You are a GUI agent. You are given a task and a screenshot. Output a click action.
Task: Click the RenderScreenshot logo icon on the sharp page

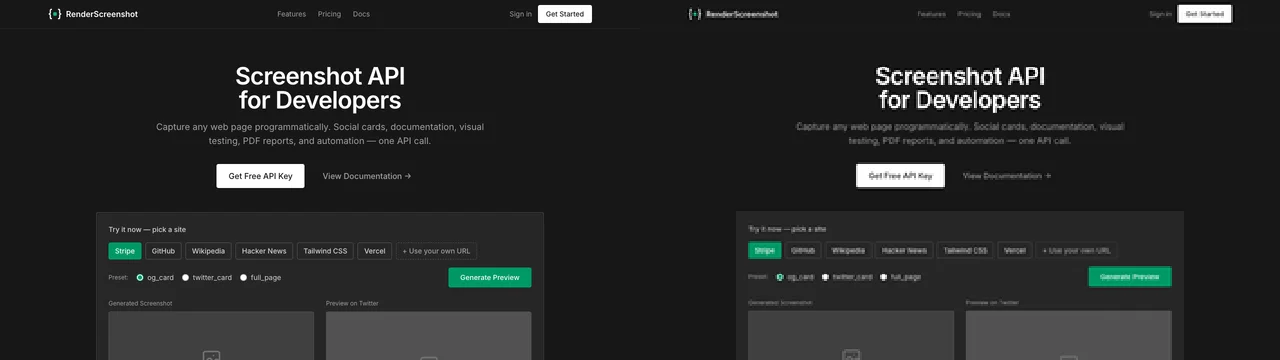[54, 14]
